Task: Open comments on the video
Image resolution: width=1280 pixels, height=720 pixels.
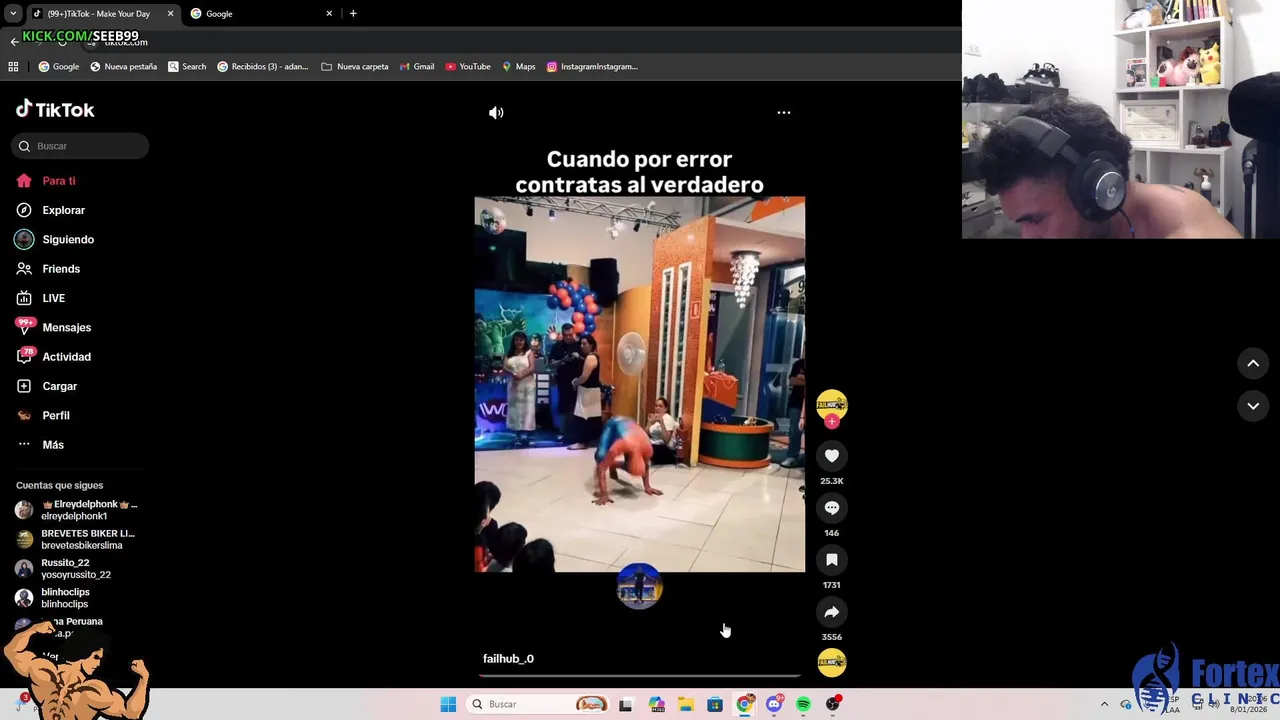Action: tap(832, 508)
